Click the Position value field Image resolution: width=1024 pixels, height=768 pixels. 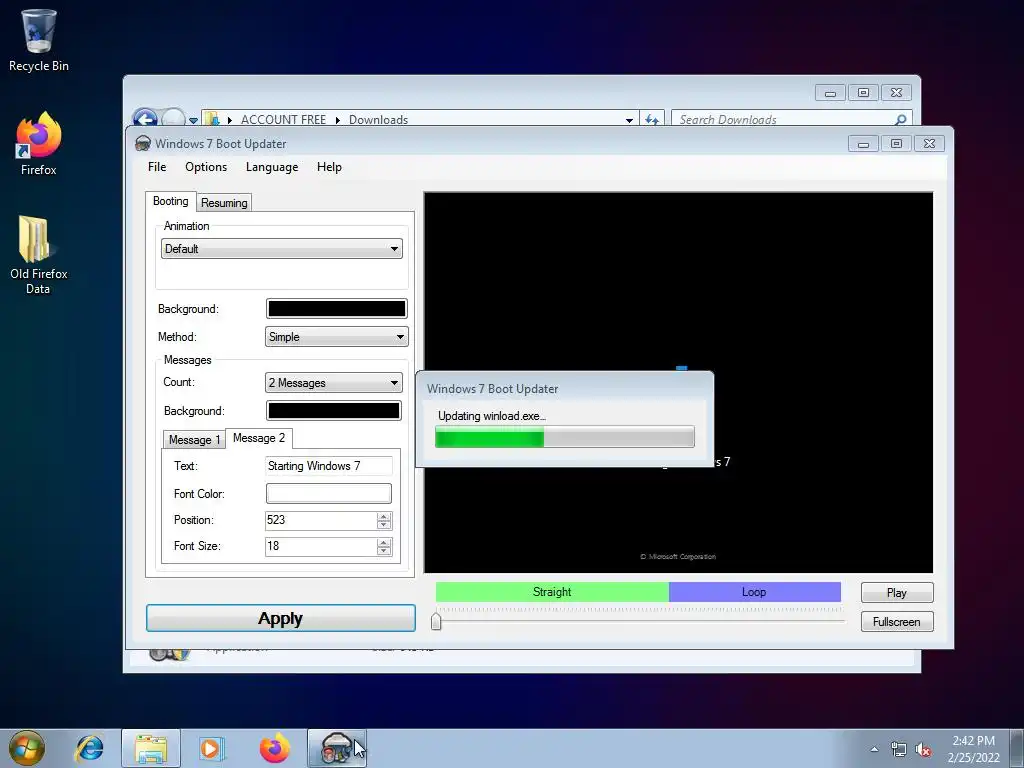coord(321,520)
